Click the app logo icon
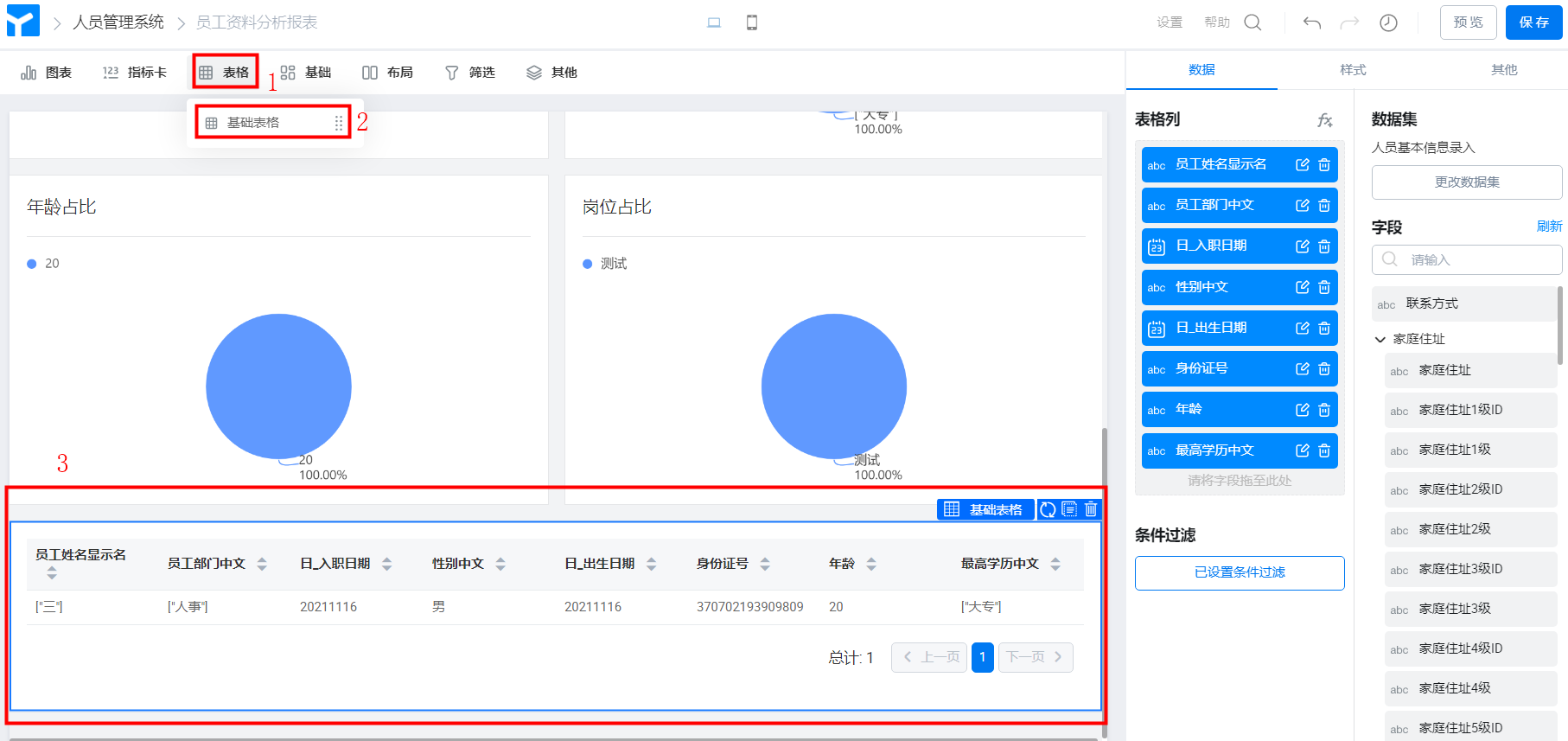1568x741 pixels. 23,21
